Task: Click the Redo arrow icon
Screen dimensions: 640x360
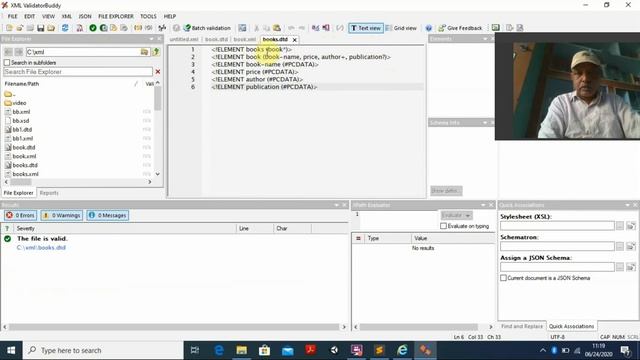Action: (302, 28)
